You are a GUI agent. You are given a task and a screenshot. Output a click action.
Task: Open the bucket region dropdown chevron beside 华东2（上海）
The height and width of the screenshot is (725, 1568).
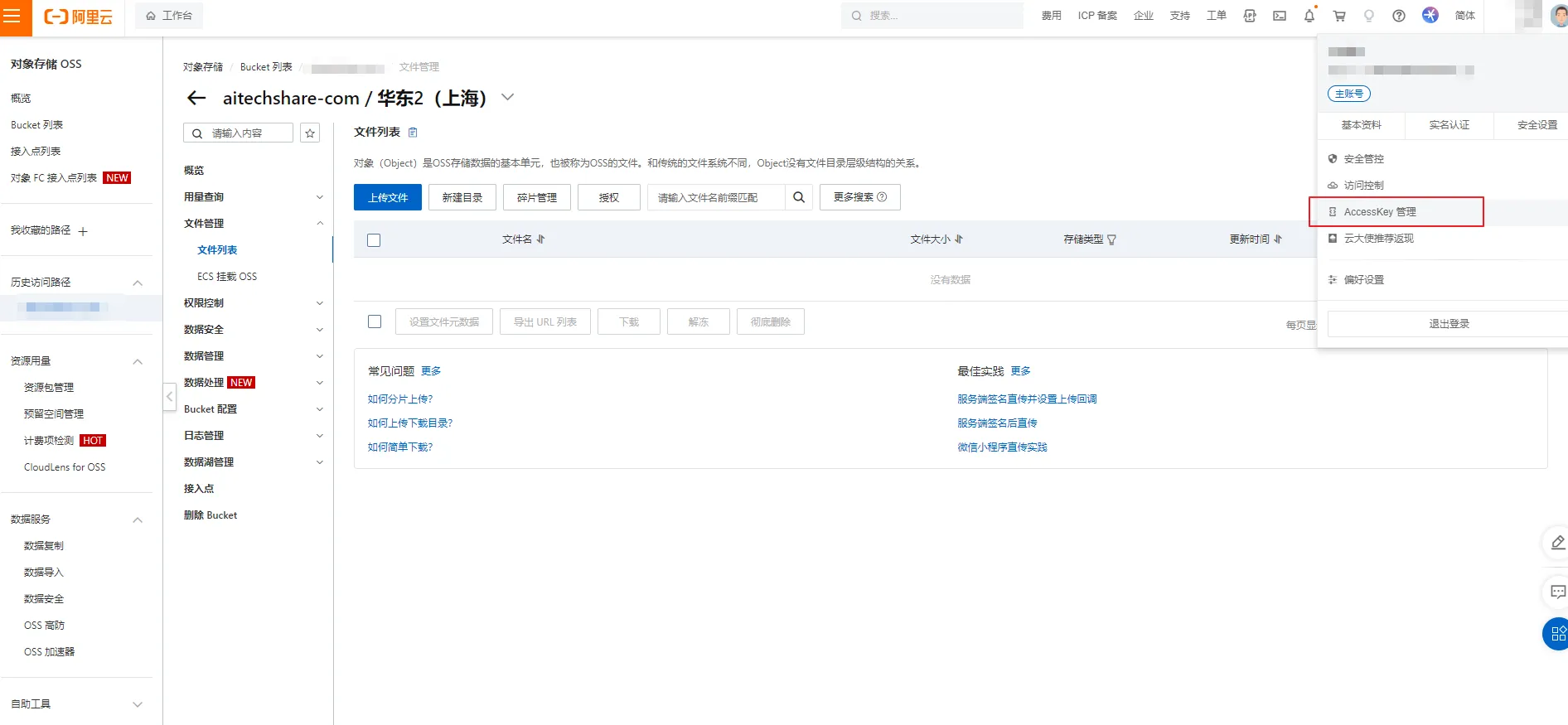(x=508, y=98)
